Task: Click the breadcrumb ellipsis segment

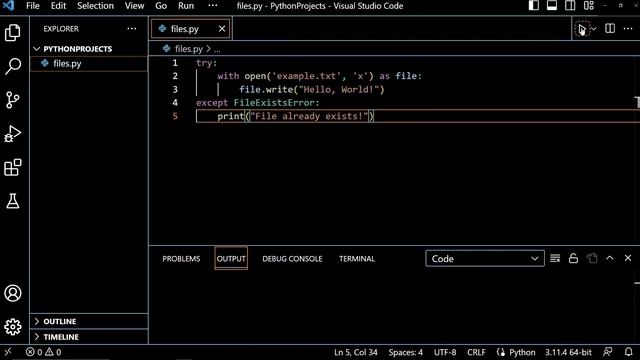Action: pos(217,49)
